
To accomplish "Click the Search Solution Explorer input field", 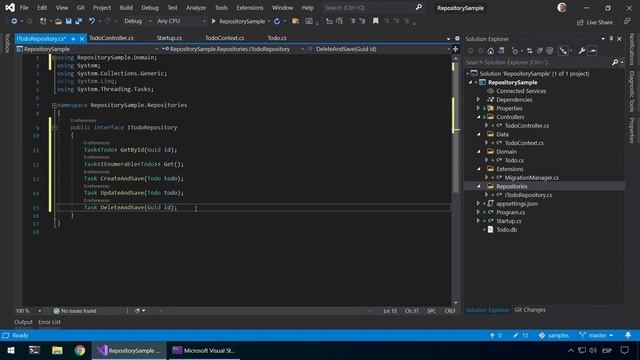I will (538, 62).
